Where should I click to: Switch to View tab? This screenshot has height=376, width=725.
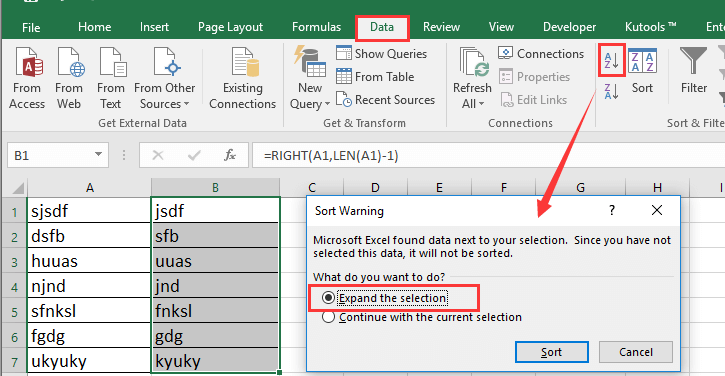(x=501, y=27)
